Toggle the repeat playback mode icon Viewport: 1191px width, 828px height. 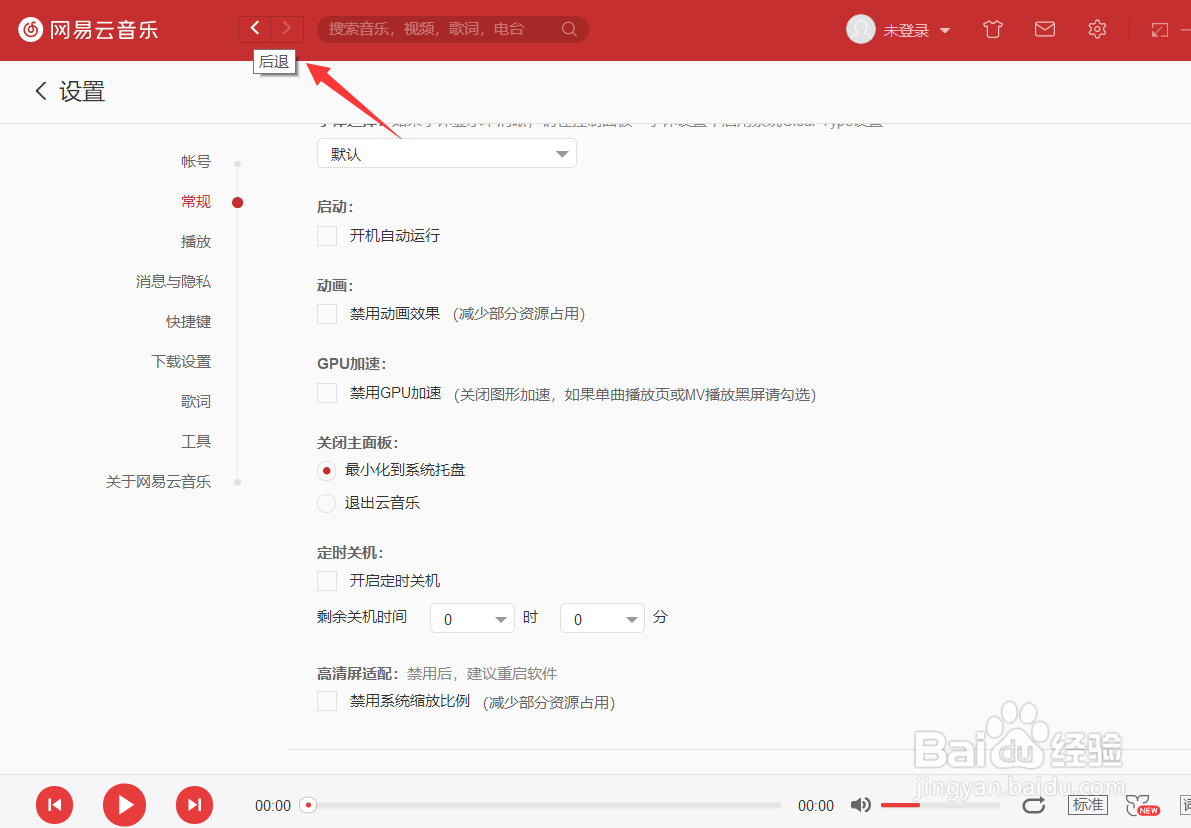tap(1033, 805)
